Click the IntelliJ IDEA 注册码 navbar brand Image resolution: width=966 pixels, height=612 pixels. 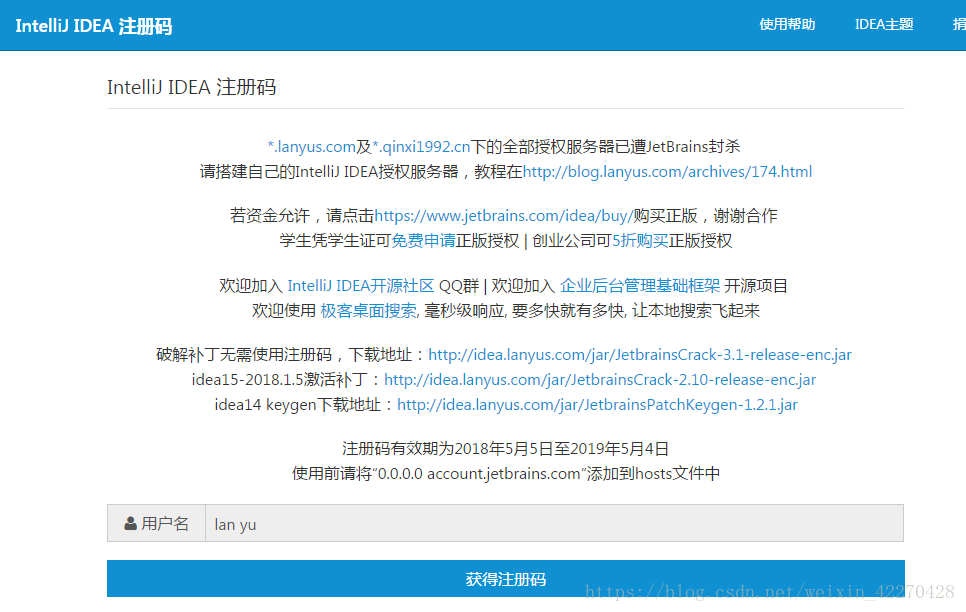(94, 26)
